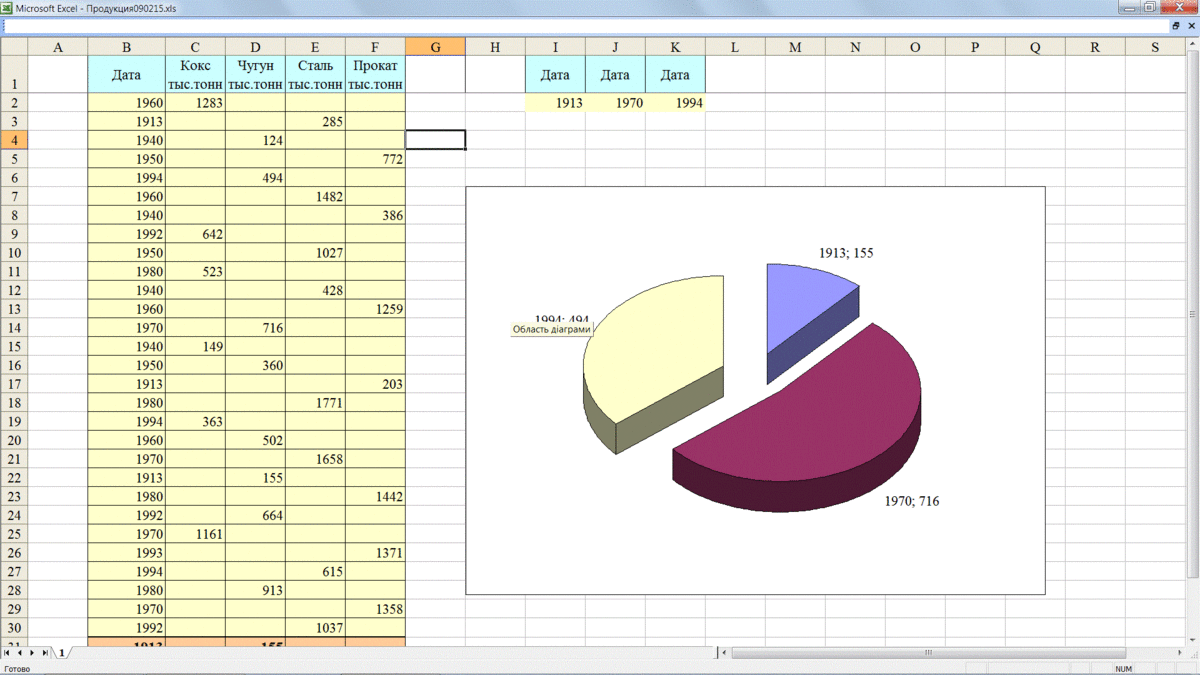This screenshot has width=1200, height=675.
Task: Click the vertical scrollbar up arrow
Action: click(x=1193, y=45)
